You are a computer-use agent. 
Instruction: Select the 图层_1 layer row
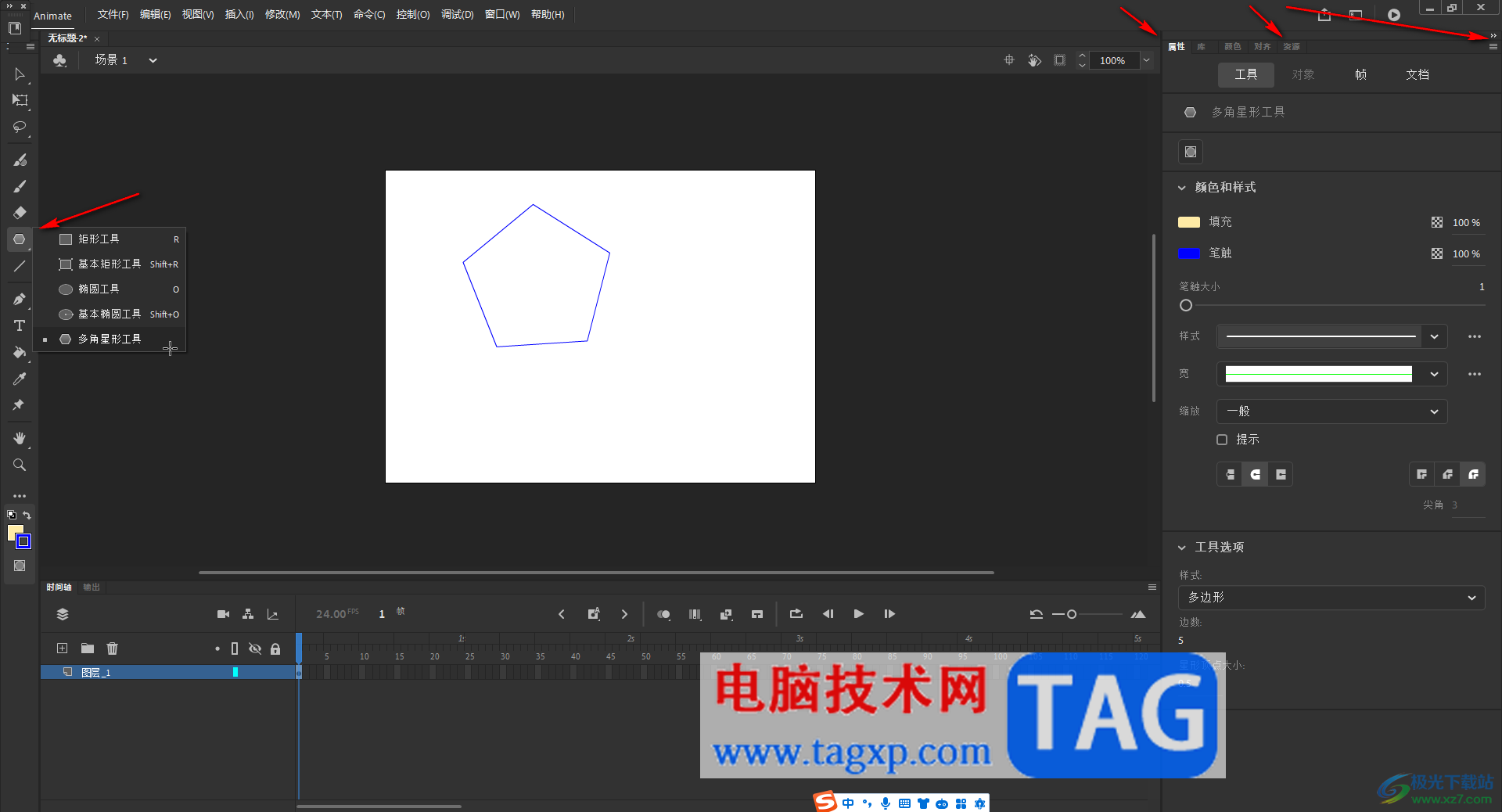167,672
